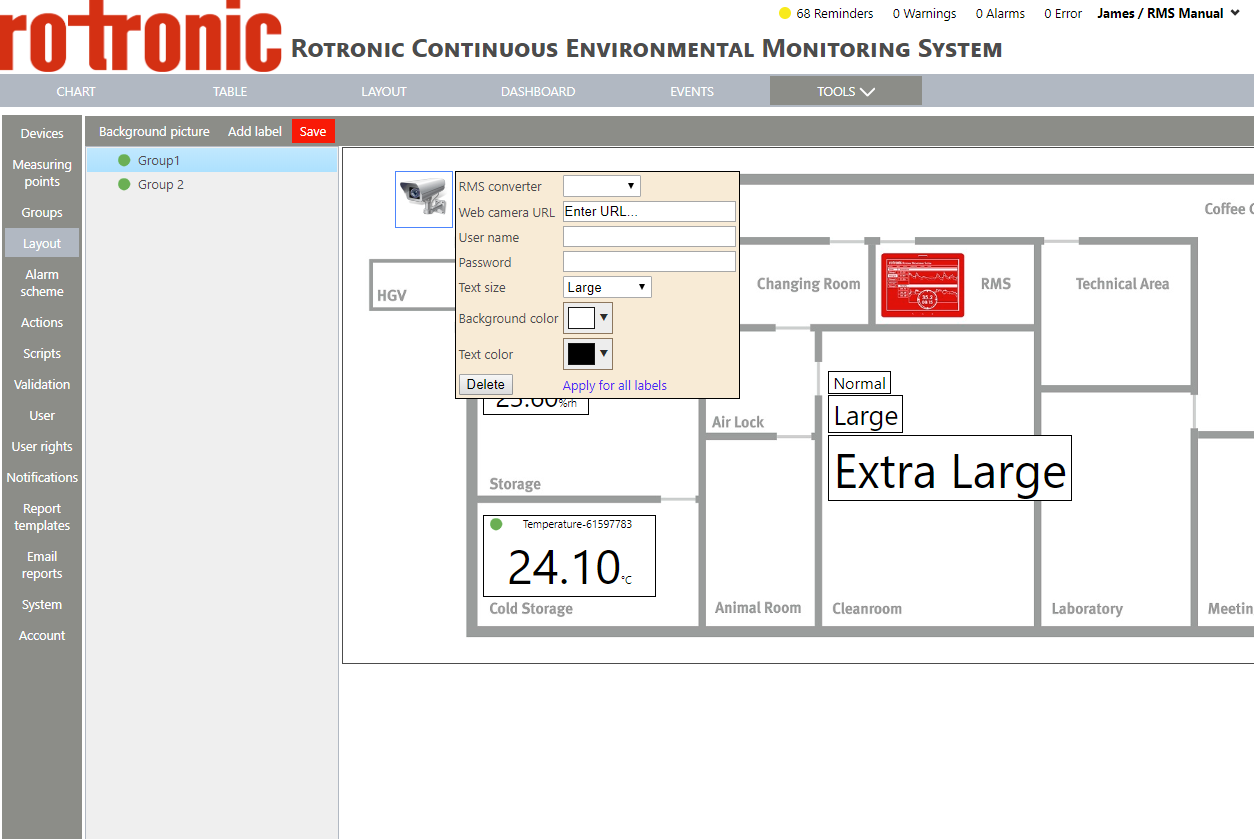
Task: Click Background picture in the toolbar
Action: pyautogui.click(x=154, y=131)
